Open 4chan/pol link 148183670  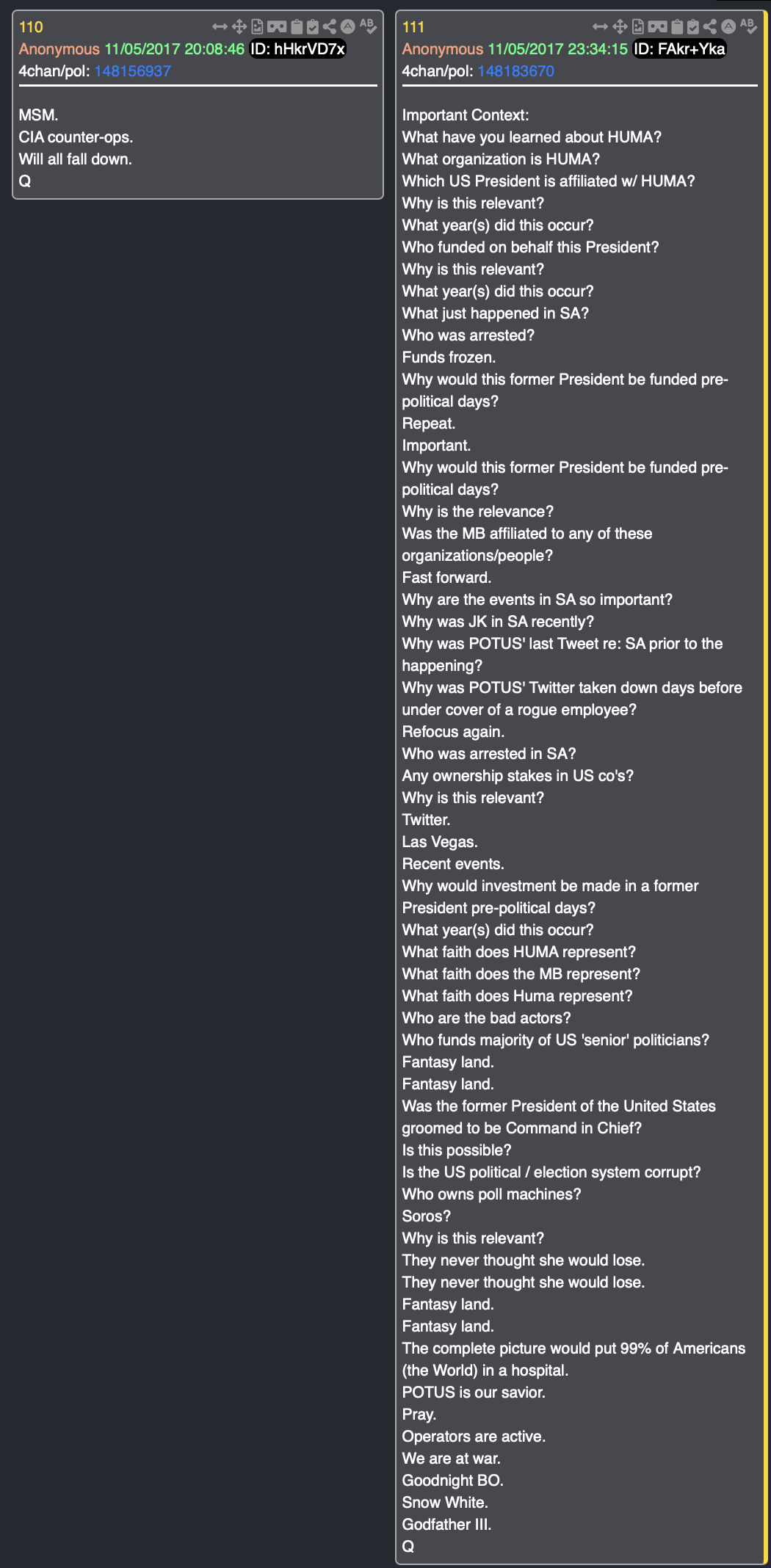515,71
